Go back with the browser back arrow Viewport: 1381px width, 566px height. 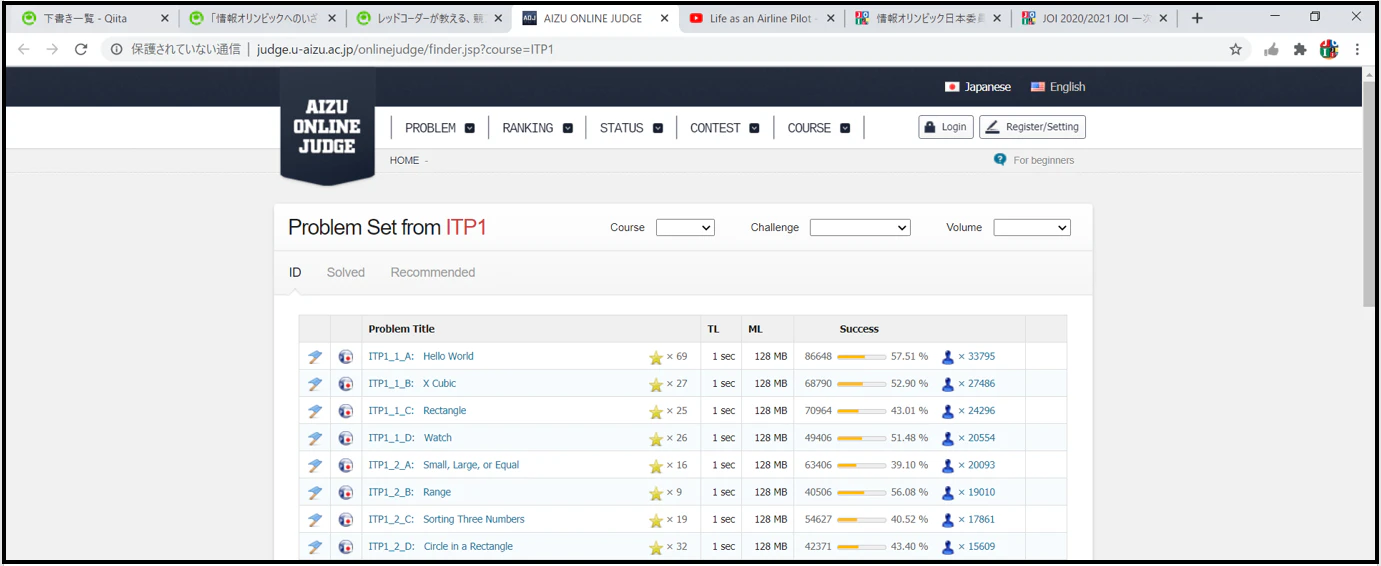[24, 49]
